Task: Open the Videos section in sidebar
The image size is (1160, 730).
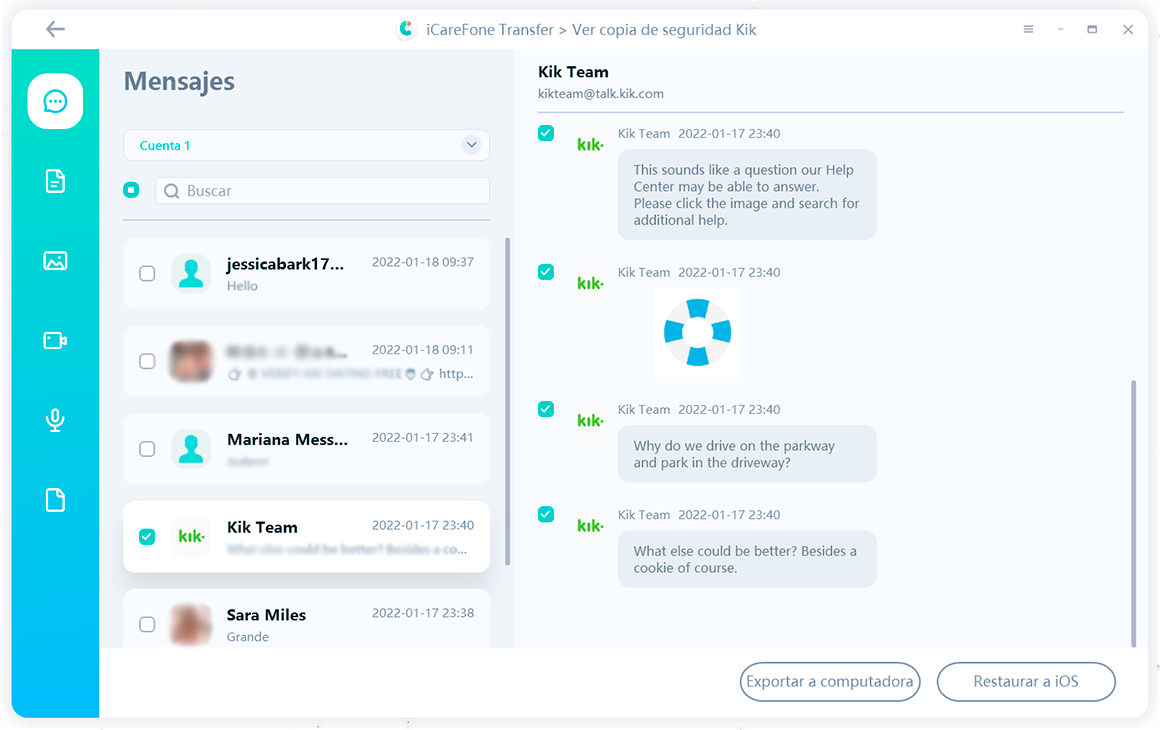Action: [55, 340]
